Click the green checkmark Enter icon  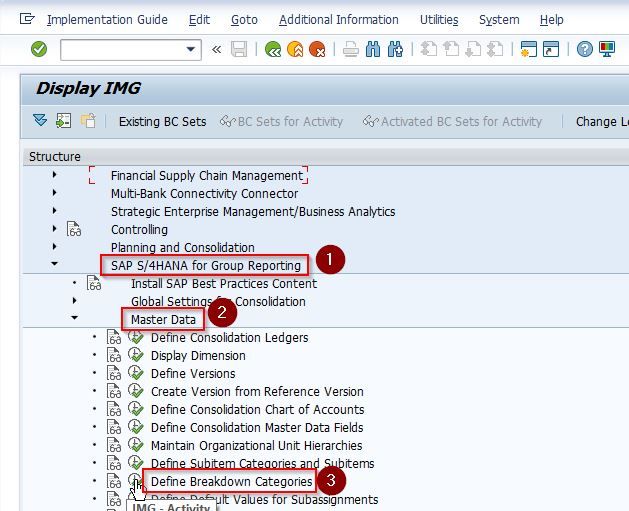(x=39, y=49)
